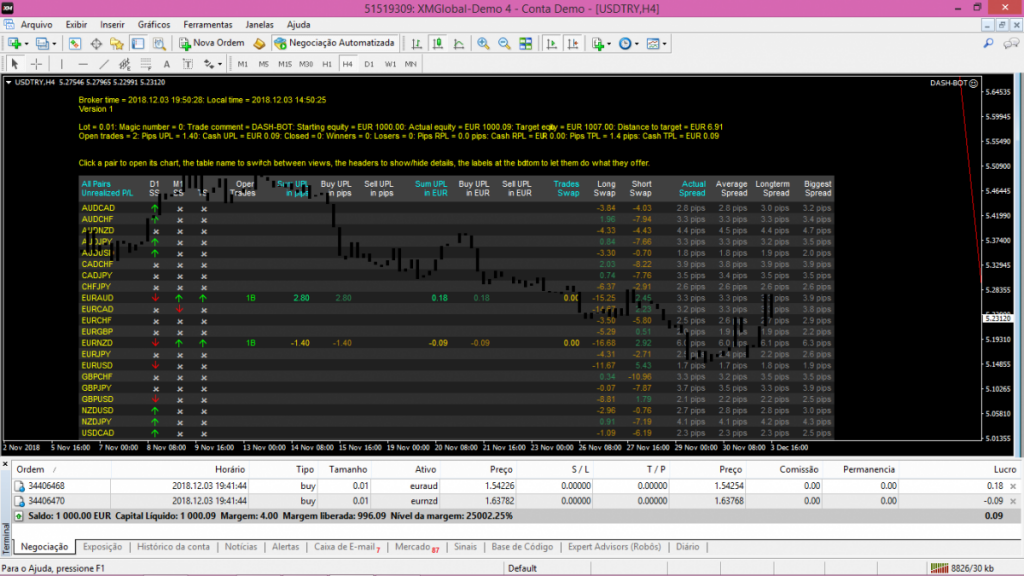The width and height of the screenshot is (1024, 576).
Task: Open the chat bubbles icon at top right
Action: pyautogui.click(x=1011, y=43)
